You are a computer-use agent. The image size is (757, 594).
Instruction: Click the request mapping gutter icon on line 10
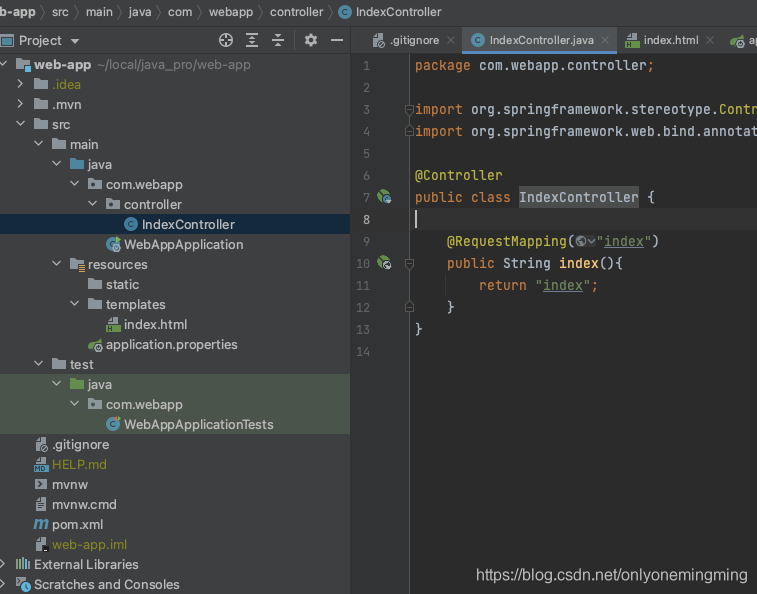(x=384, y=263)
